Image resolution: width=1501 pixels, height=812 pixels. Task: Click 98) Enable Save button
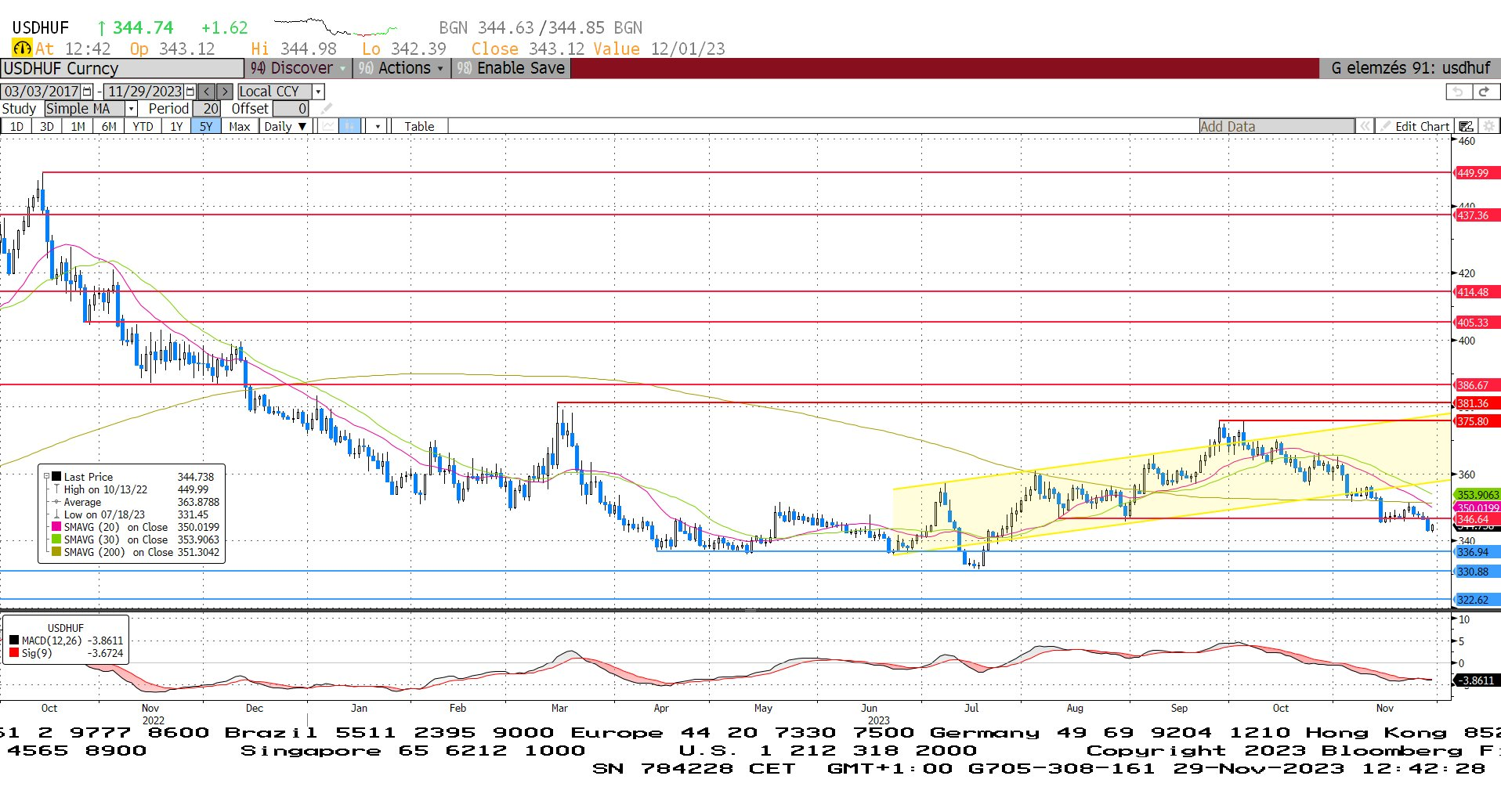(511, 68)
